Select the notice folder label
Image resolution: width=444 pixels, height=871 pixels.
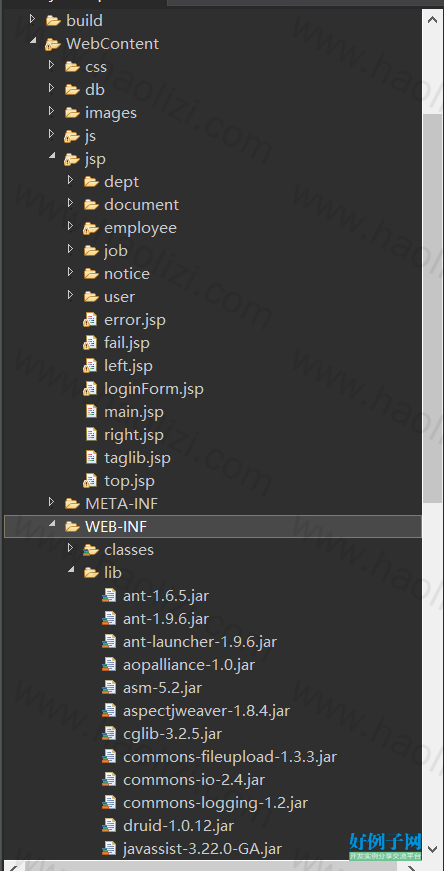[x=127, y=274]
